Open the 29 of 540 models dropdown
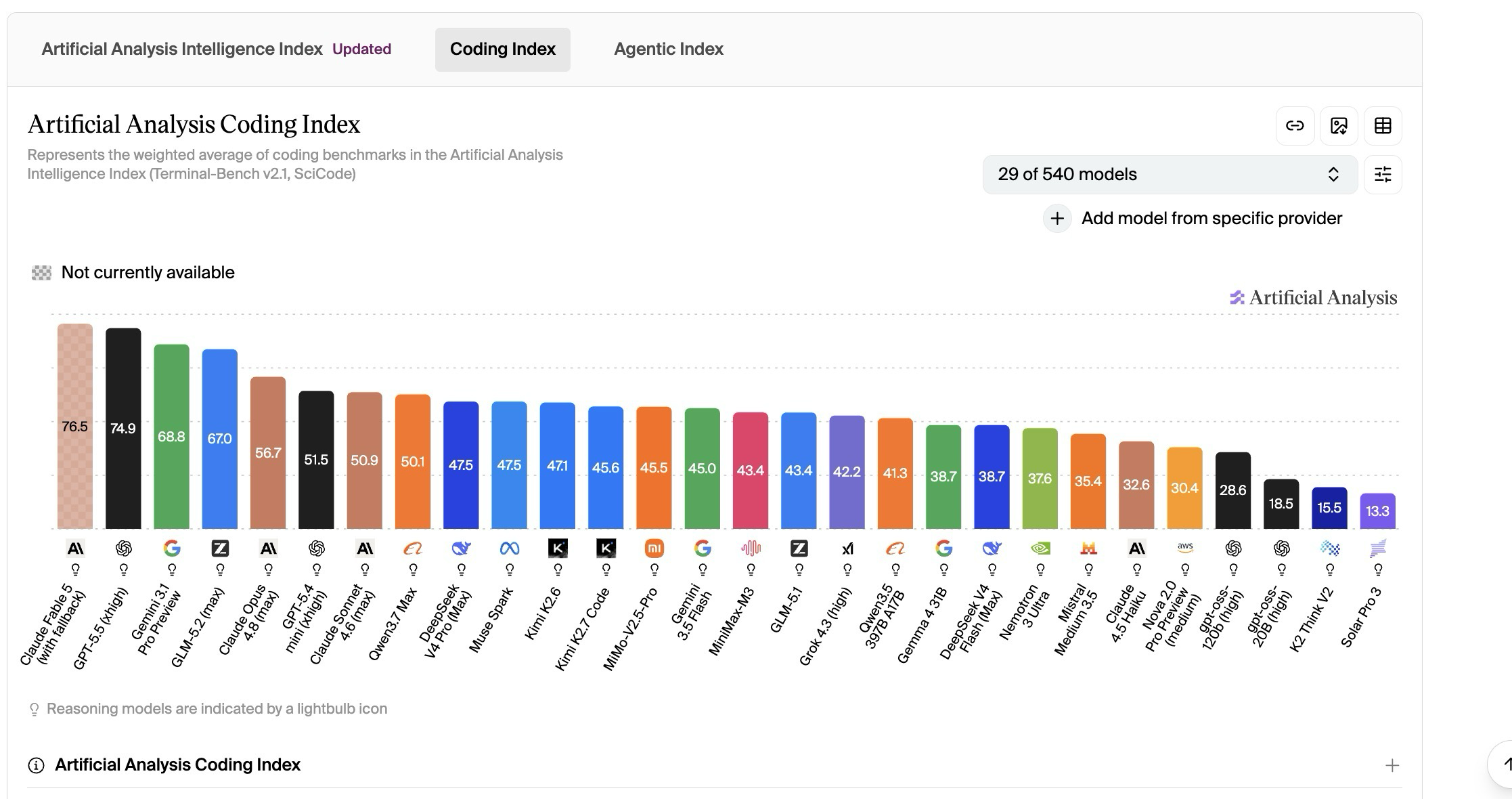 point(1170,175)
